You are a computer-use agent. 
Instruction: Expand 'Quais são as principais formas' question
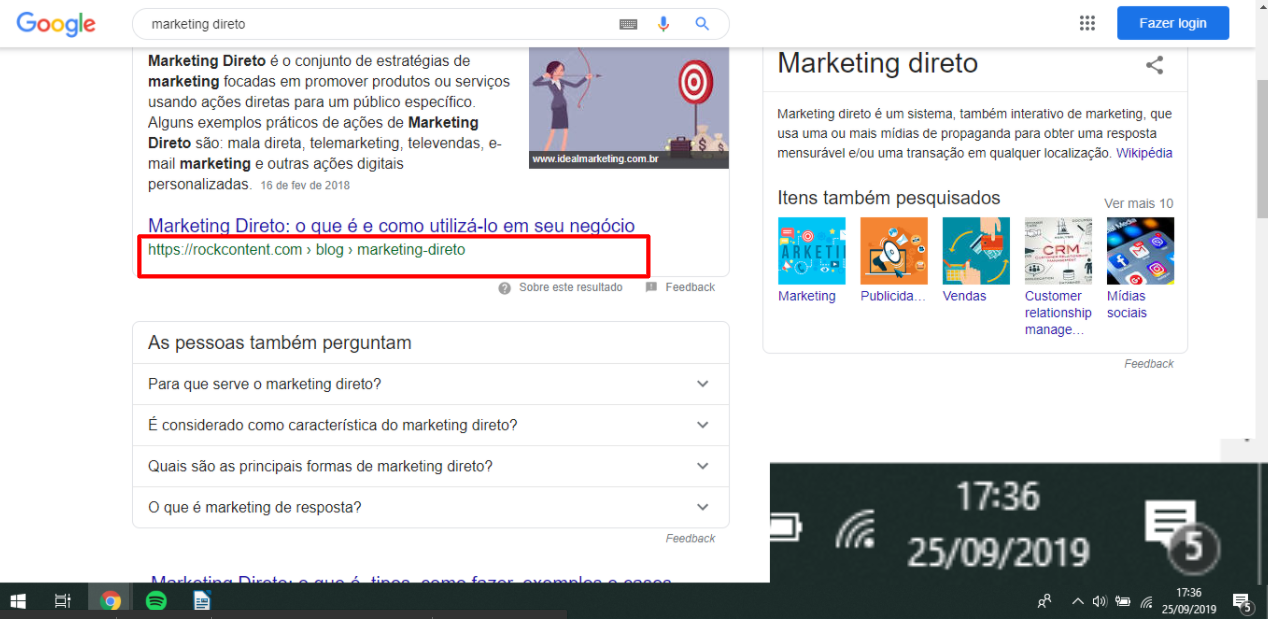click(702, 466)
